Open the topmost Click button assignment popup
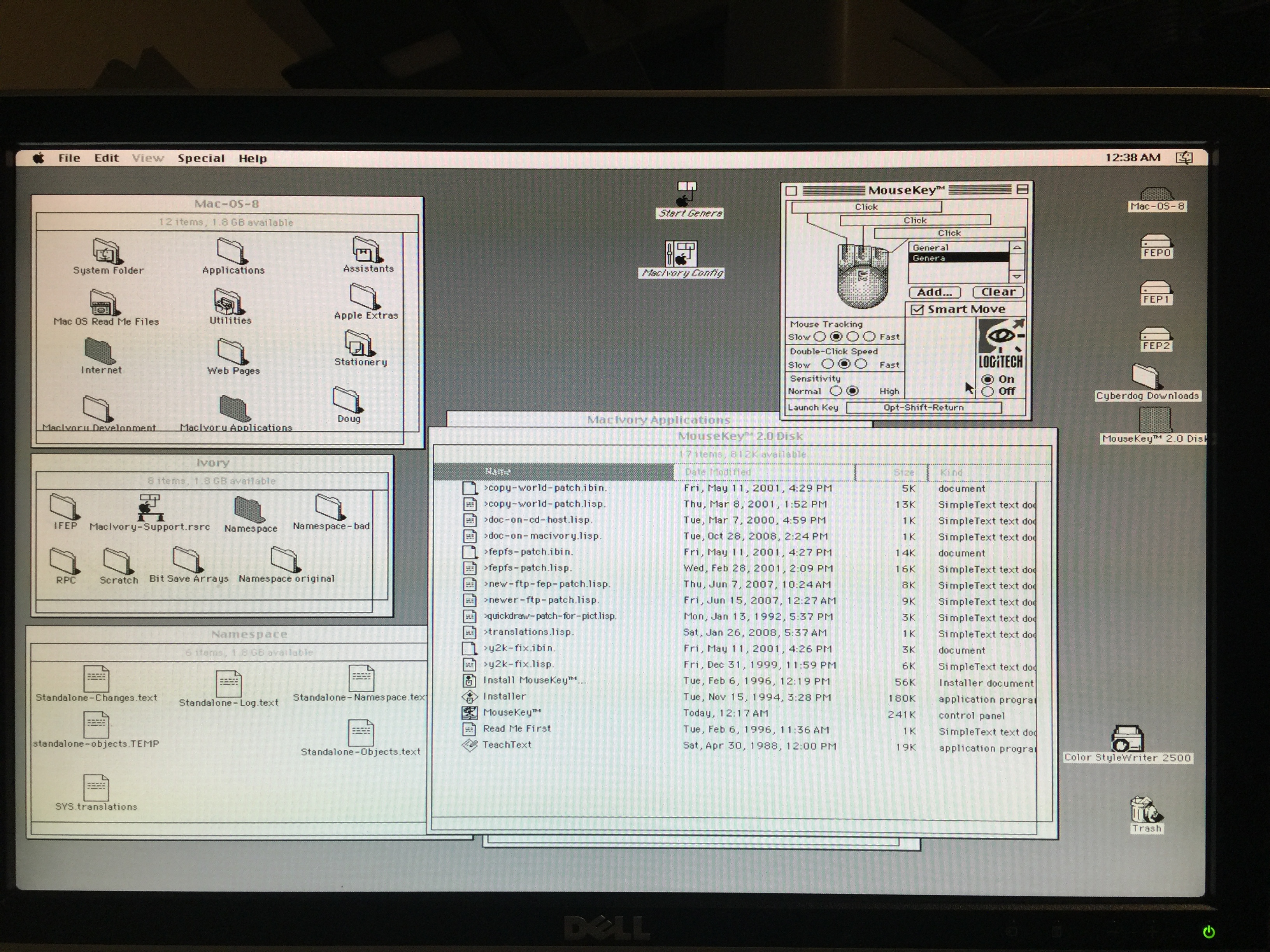1270x952 pixels. pyautogui.click(x=866, y=207)
